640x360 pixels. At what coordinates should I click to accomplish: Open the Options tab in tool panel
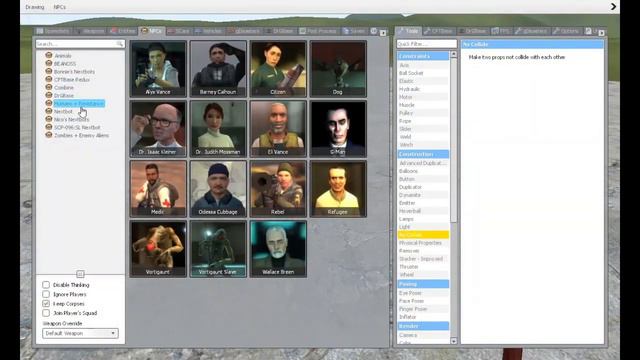(566, 31)
